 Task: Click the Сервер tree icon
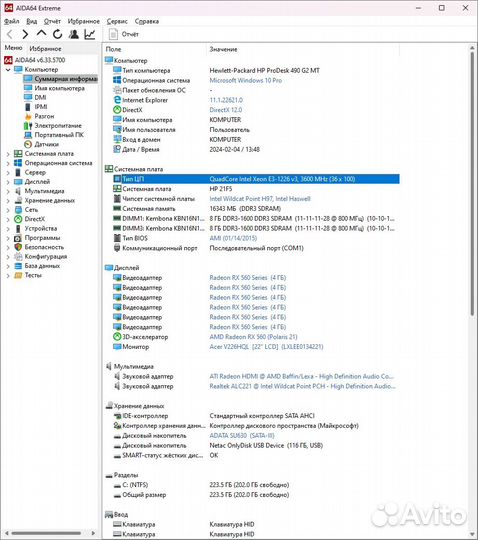[x=18, y=172]
